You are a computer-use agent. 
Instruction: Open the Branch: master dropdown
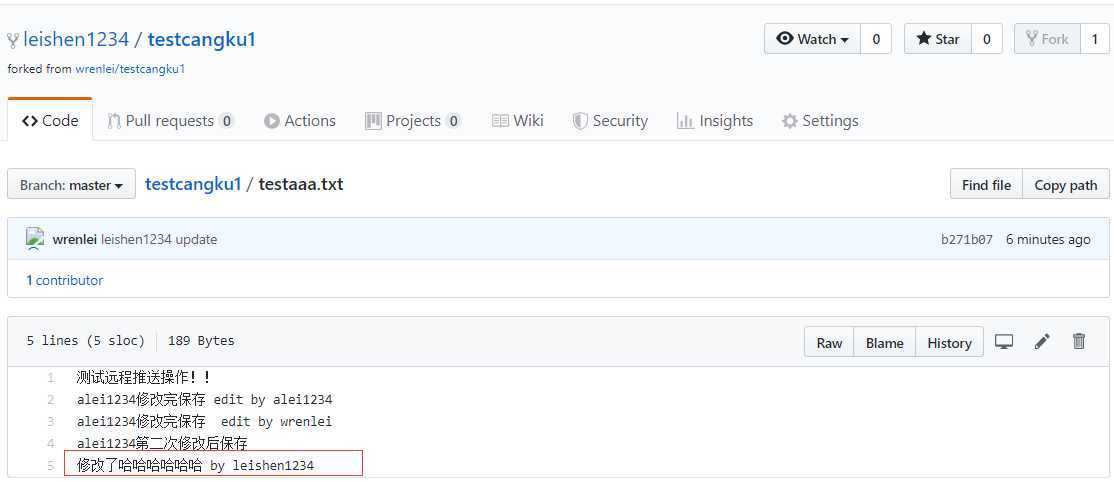click(71, 185)
